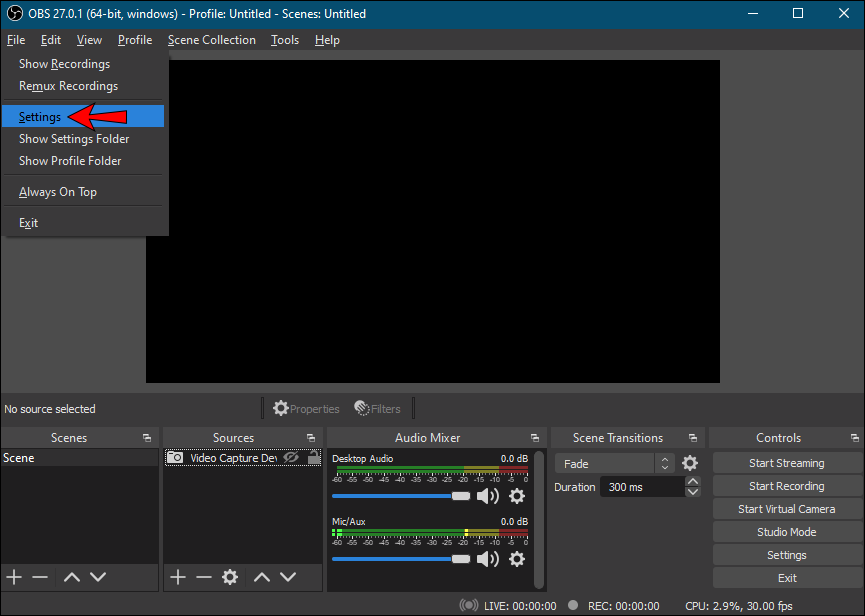Open Mic/Aux gear settings

pyautogui.click(x=516, y=559)
